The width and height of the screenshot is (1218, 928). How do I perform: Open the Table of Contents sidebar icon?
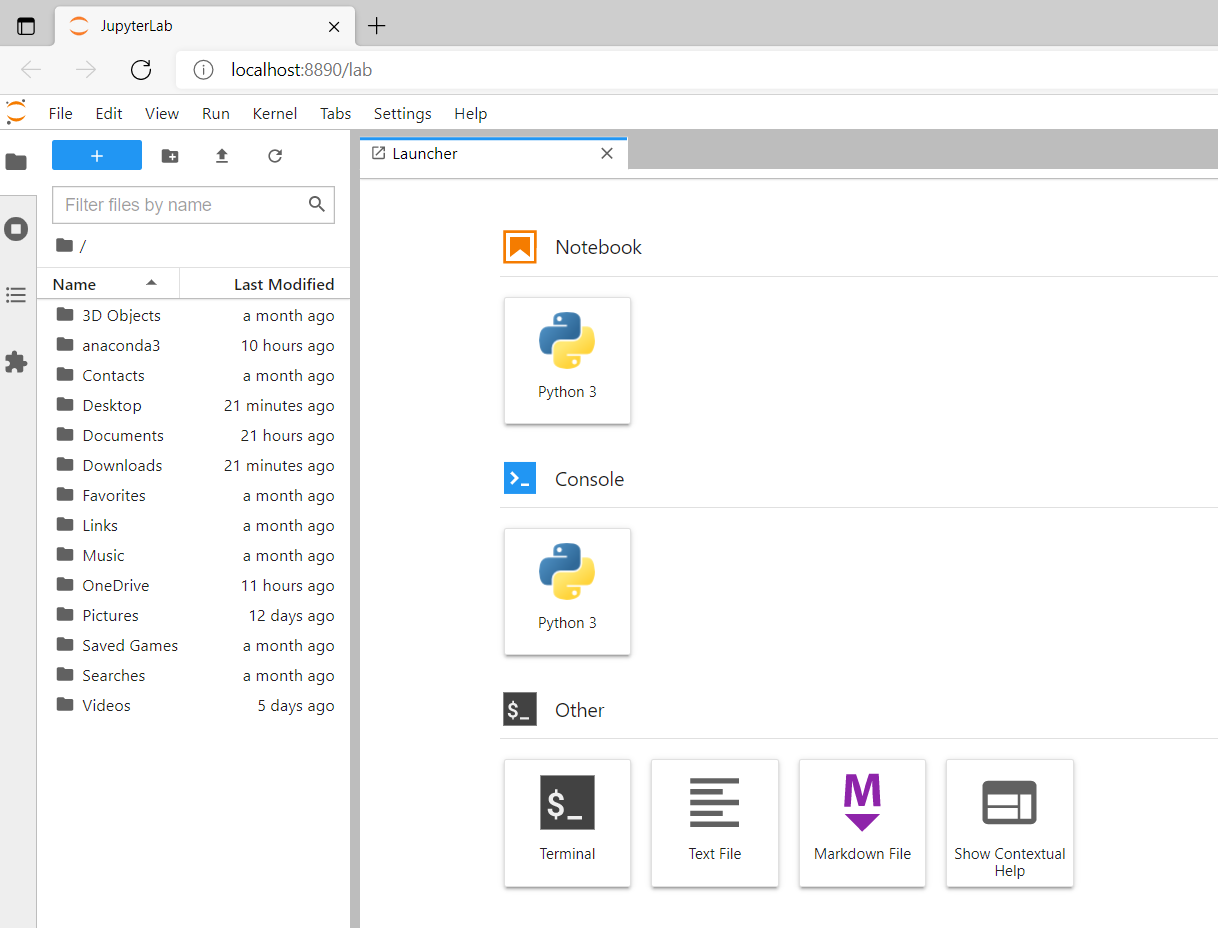point(16,295)
